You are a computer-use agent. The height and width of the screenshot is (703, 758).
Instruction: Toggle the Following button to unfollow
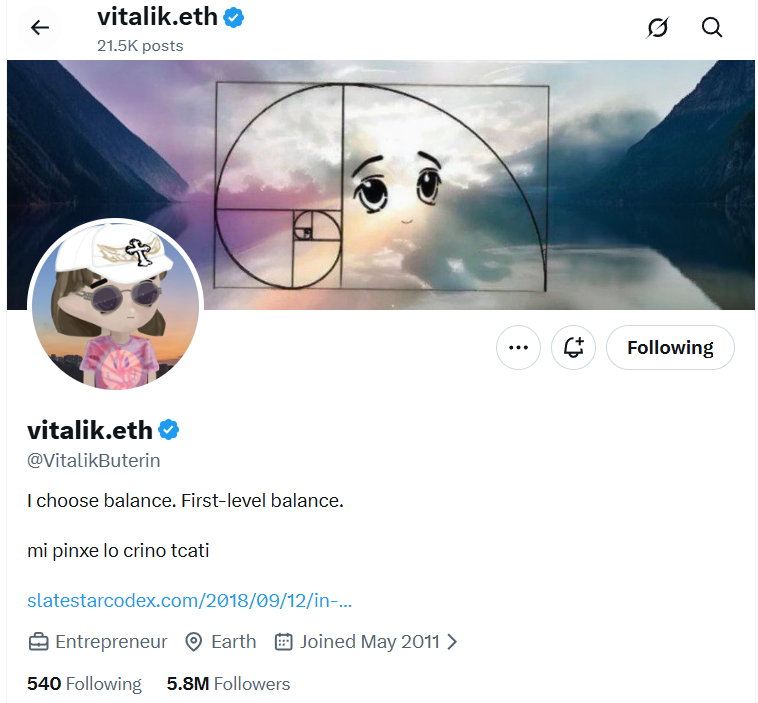click(670, 348)
